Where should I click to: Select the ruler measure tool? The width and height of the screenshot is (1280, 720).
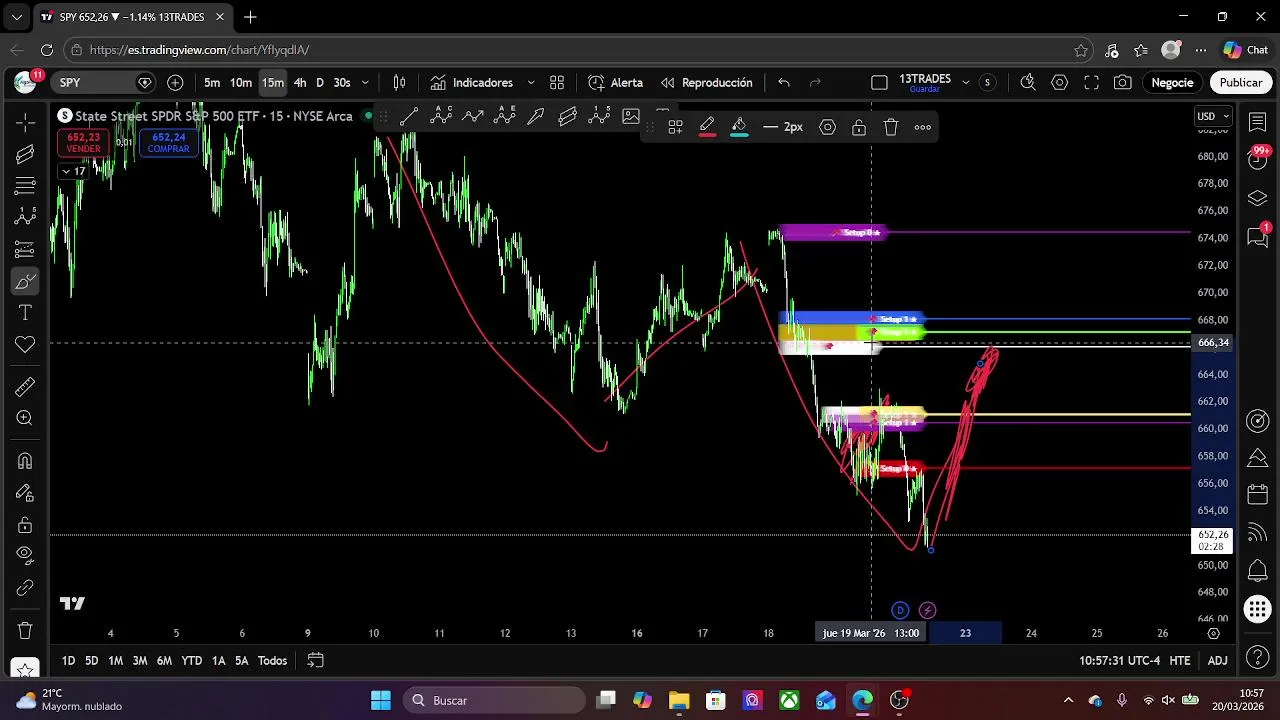point(25,387)
